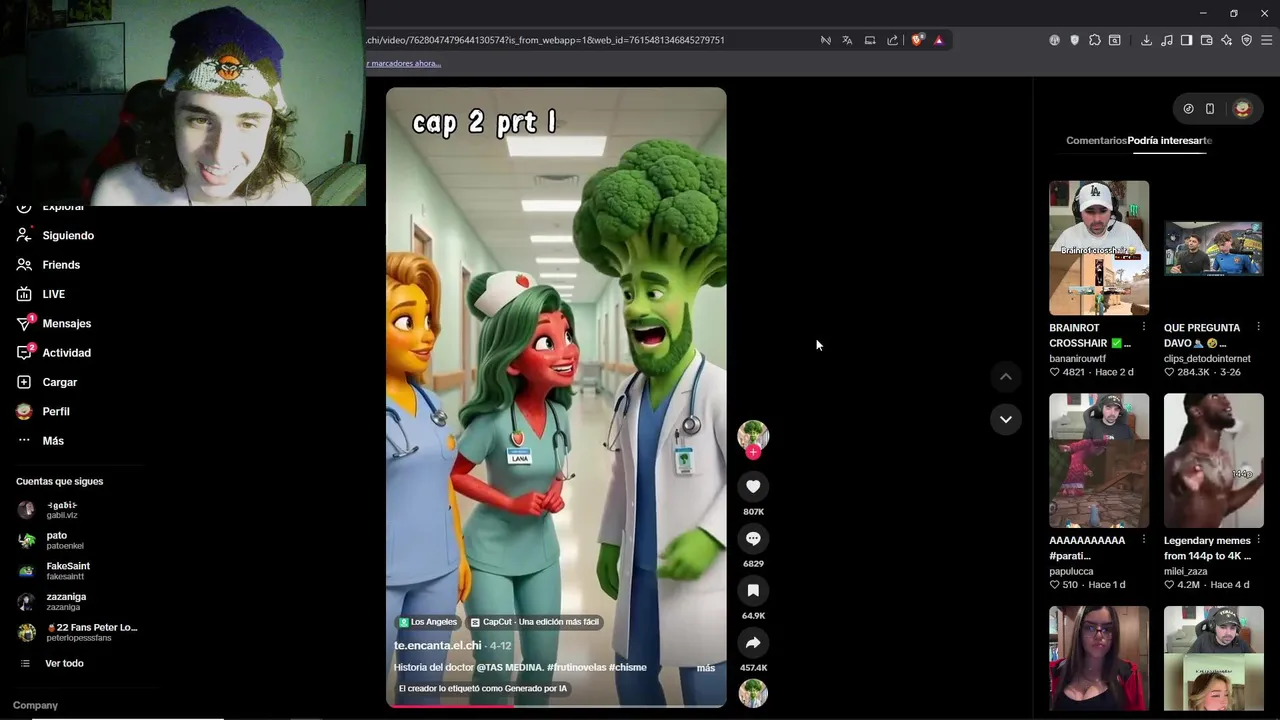Switch to the Comentarios tab
The width and height of the screenshot is (1280, 720).
[x=1096, y=141]
